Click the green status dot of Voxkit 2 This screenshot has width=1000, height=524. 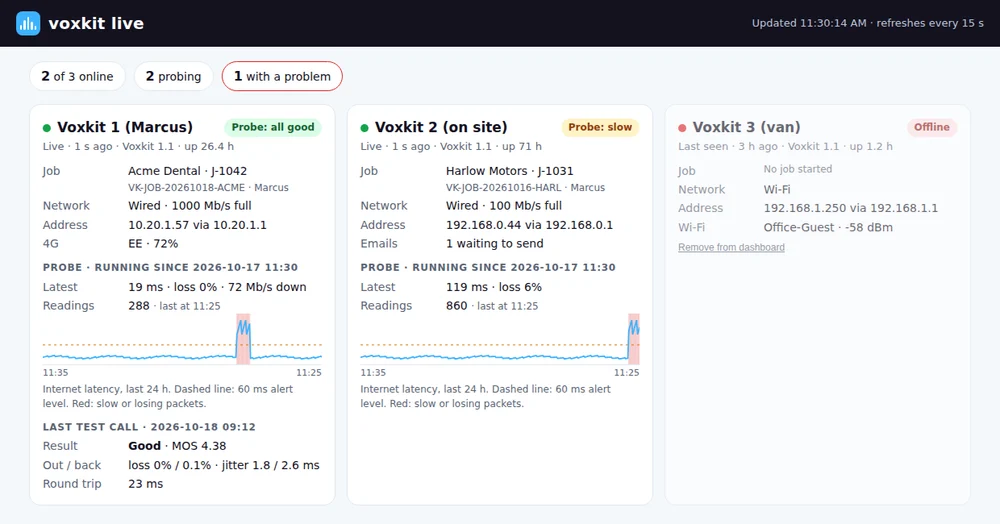[364, 128]
